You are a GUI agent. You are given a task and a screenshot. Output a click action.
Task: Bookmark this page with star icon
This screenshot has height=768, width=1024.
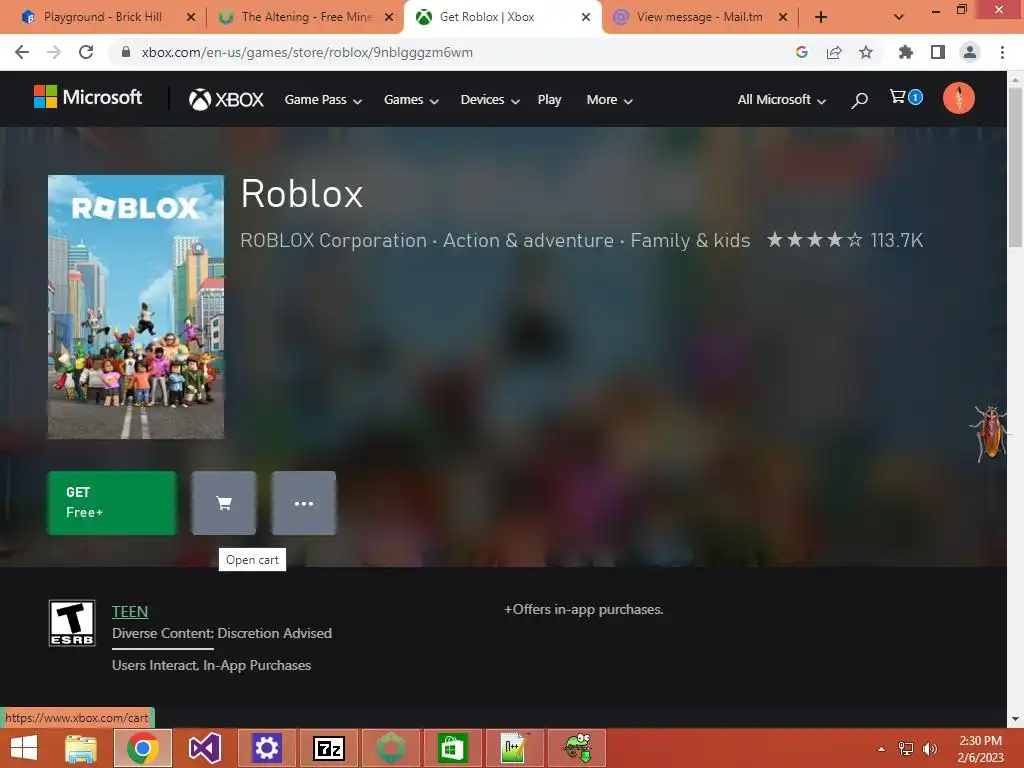(865, 52)
